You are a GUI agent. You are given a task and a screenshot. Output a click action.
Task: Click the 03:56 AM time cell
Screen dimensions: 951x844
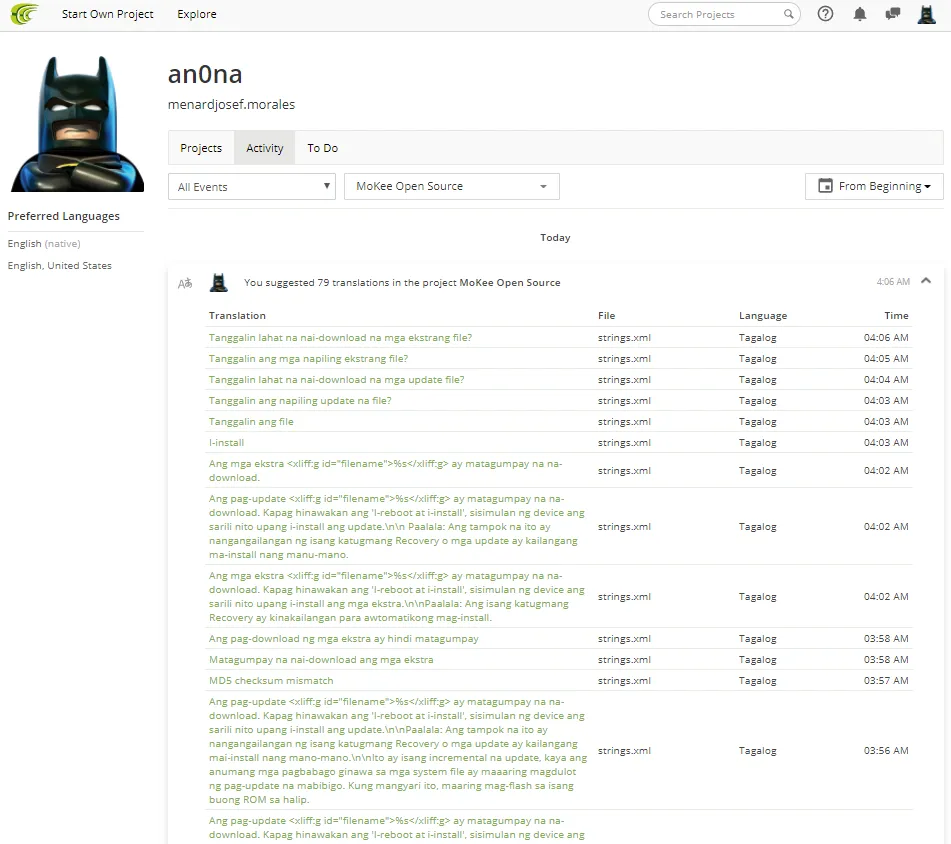tap(886, 751)
